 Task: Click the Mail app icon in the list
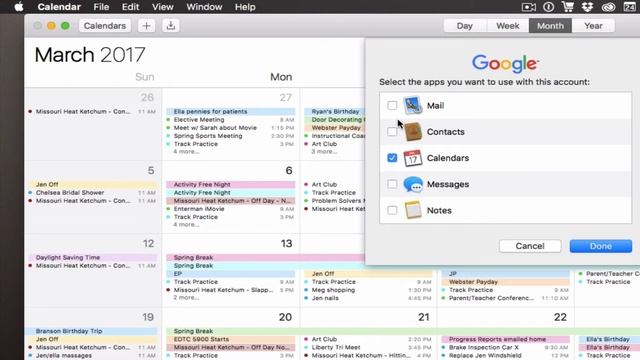click(x=413, y=105)
